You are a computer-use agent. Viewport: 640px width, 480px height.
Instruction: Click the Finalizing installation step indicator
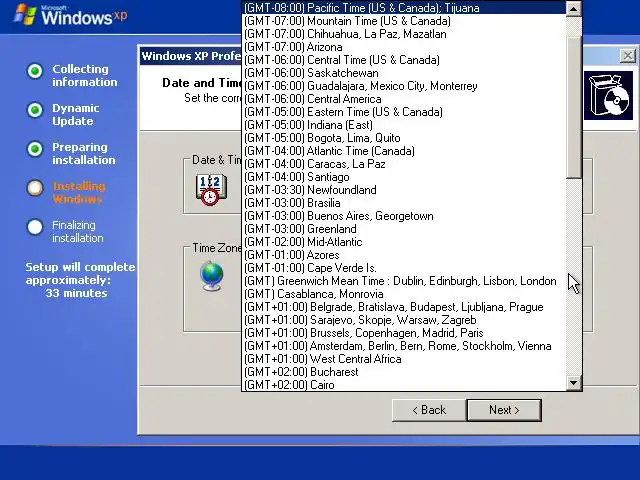coord(35,227)
